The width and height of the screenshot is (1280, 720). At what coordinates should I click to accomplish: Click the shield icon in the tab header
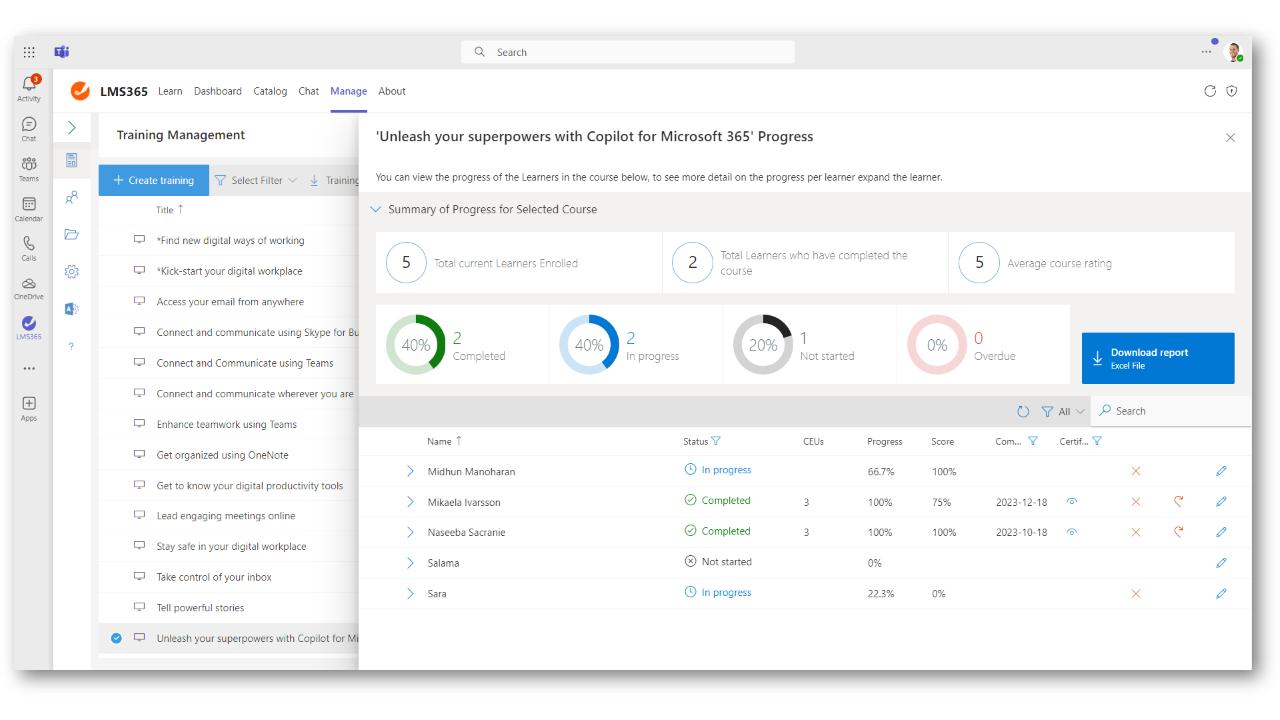[x=1232, y=91]
